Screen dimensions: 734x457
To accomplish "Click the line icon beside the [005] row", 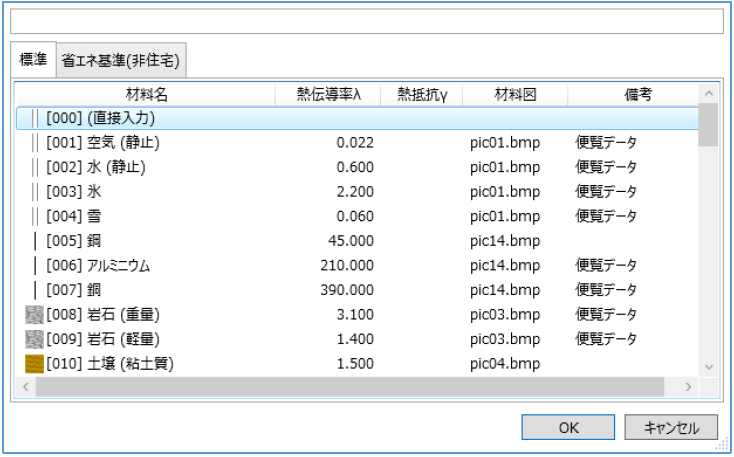I will pos(35,241).
